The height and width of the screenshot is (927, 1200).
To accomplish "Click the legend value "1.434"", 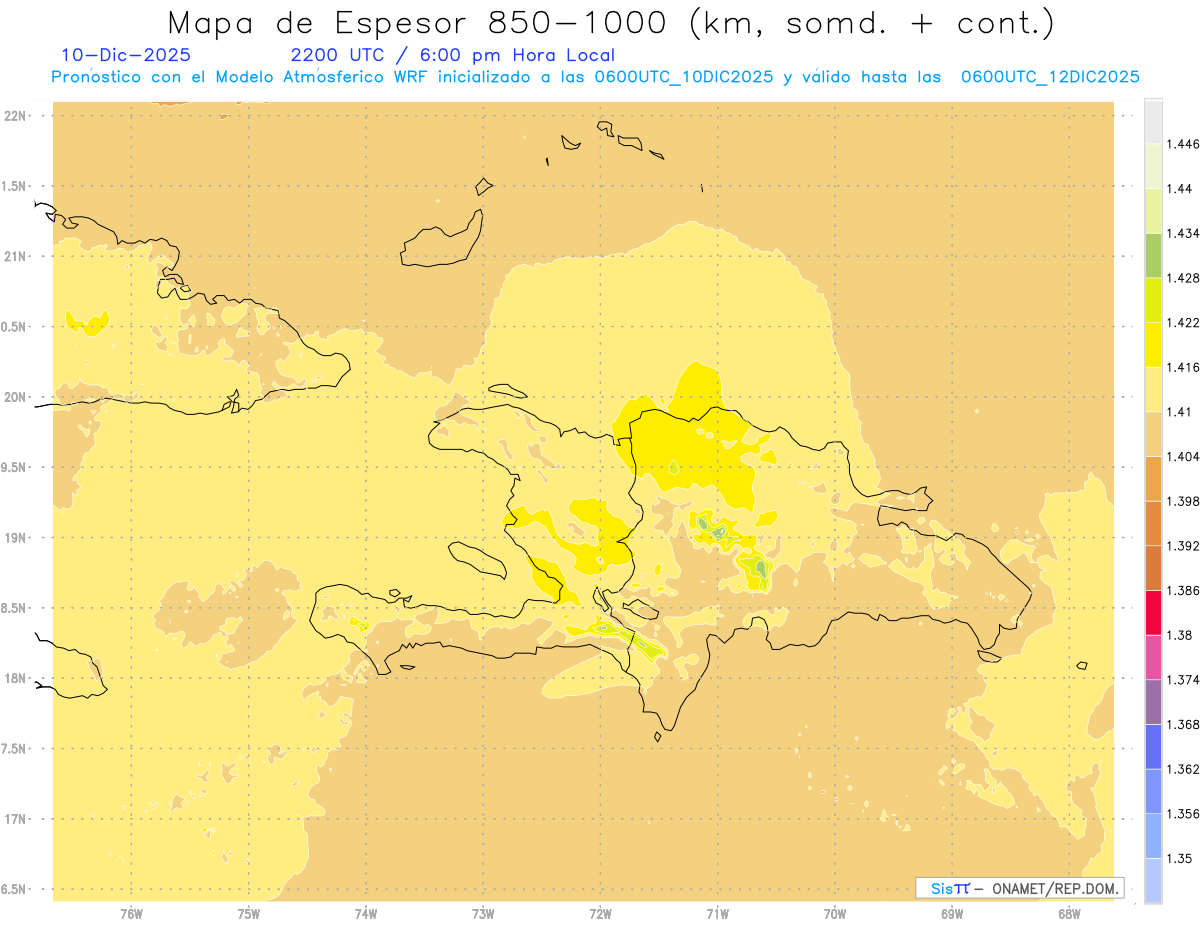I will pyautogui.click(x=1185, y=233).
